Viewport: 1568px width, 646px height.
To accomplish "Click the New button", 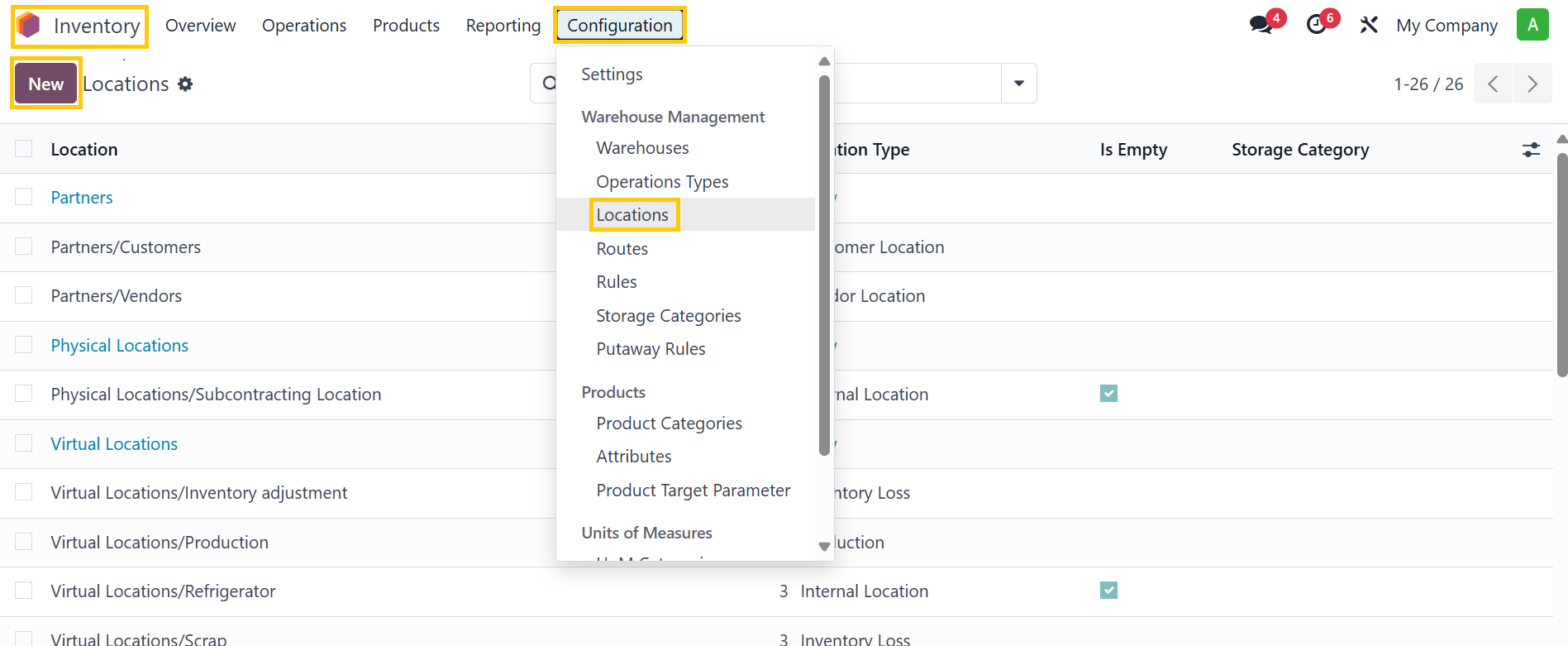I will point(46,84).
